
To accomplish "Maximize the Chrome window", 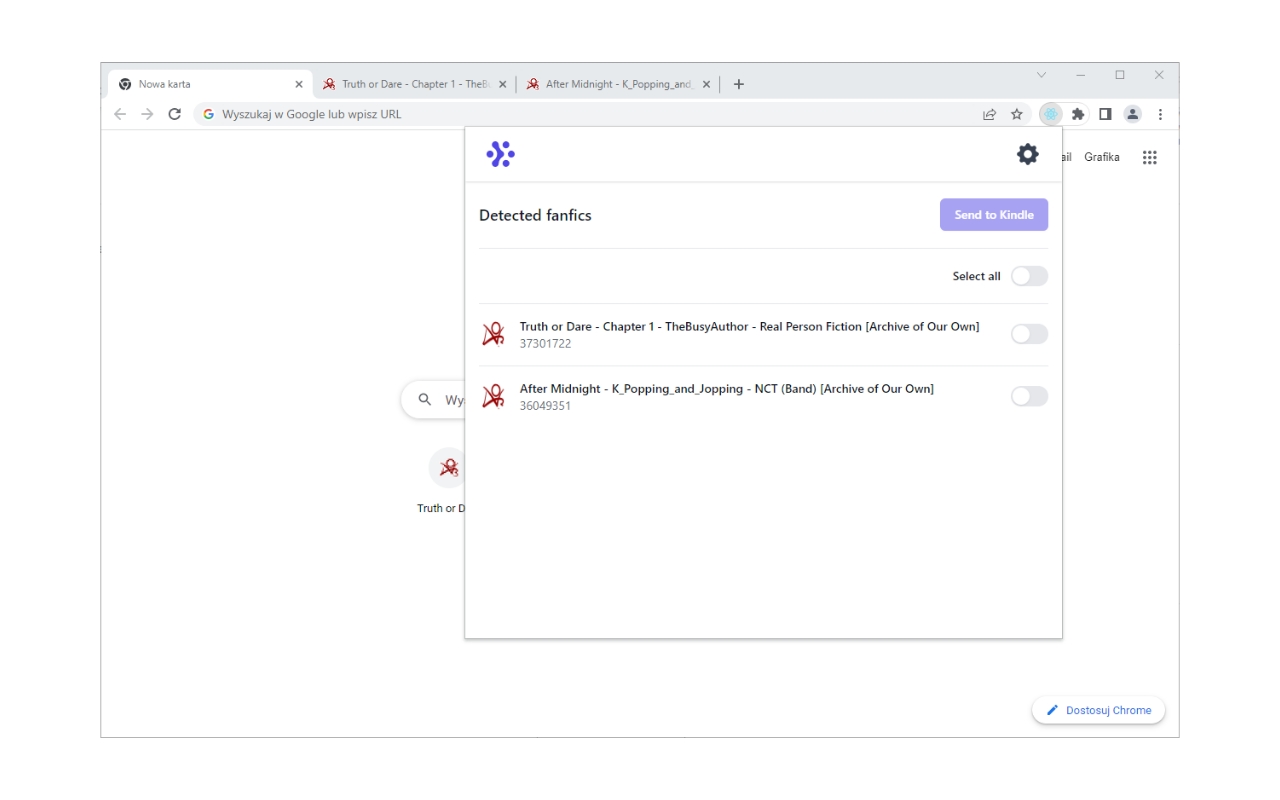I will pyautogui.click(x=1120, y=75).
